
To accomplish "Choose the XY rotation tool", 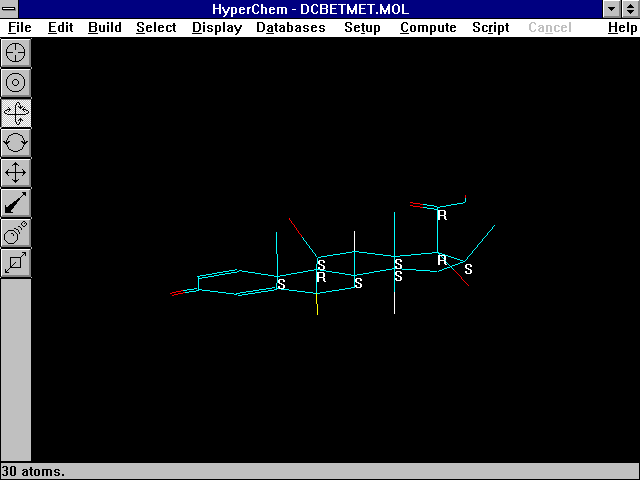I will [x=16, y=112].
